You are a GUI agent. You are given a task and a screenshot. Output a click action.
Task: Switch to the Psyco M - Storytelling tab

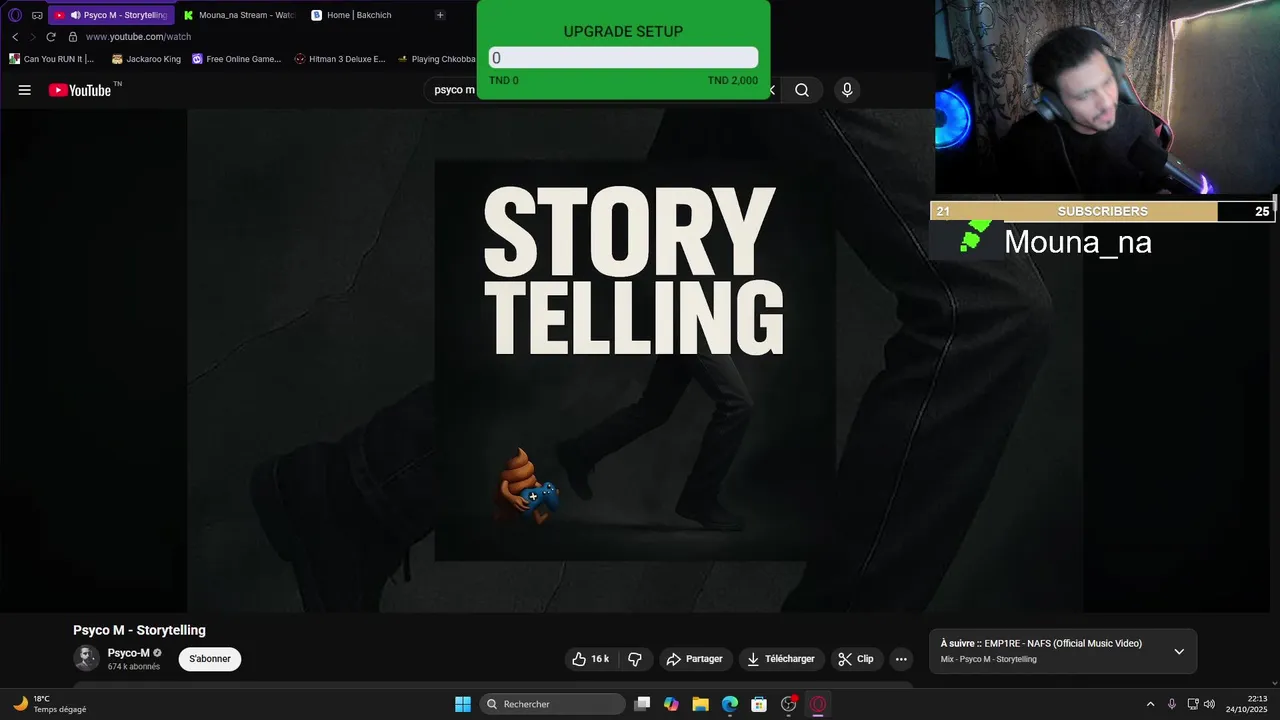(x=110, y=15)
